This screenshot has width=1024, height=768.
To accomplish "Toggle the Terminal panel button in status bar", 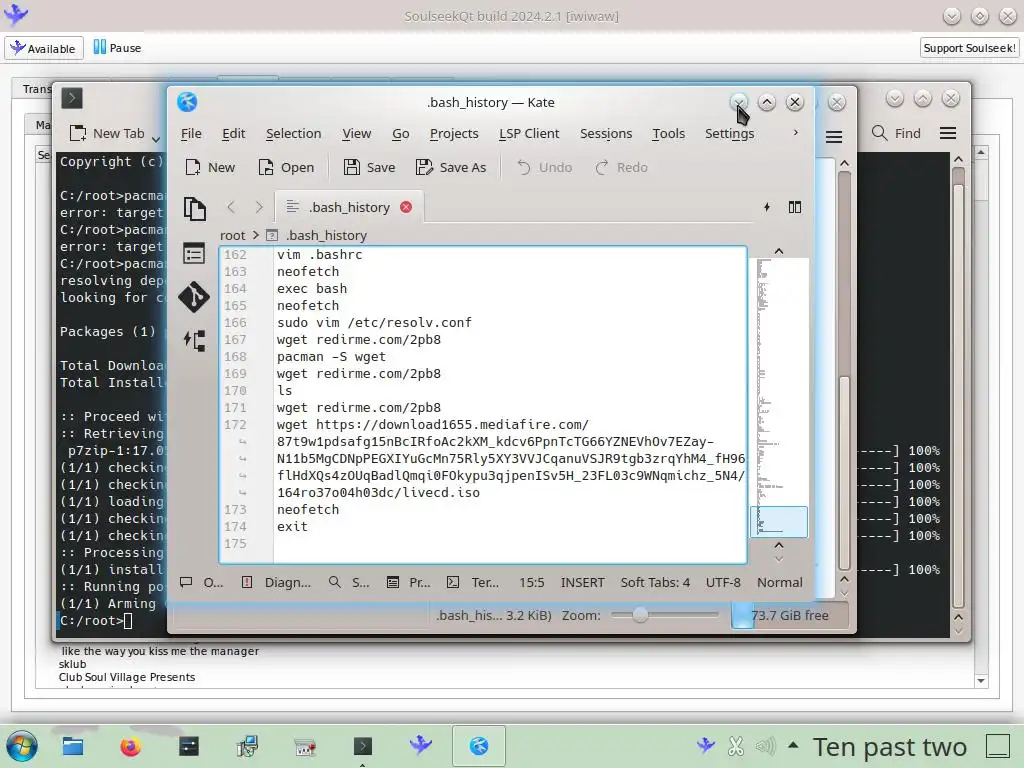I will (473, 582).
